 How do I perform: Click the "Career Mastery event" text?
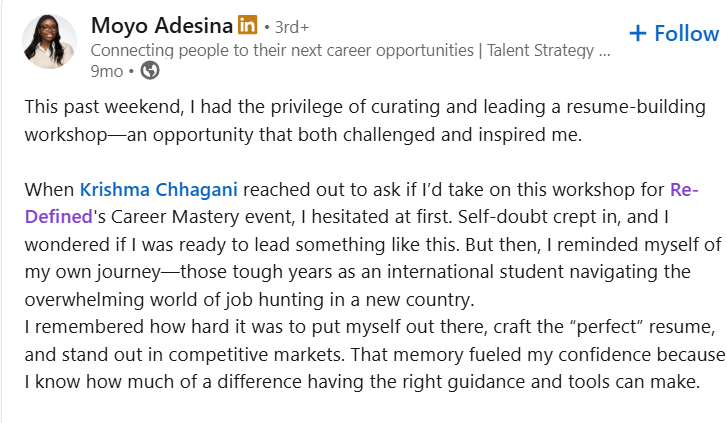pos(190,216)
